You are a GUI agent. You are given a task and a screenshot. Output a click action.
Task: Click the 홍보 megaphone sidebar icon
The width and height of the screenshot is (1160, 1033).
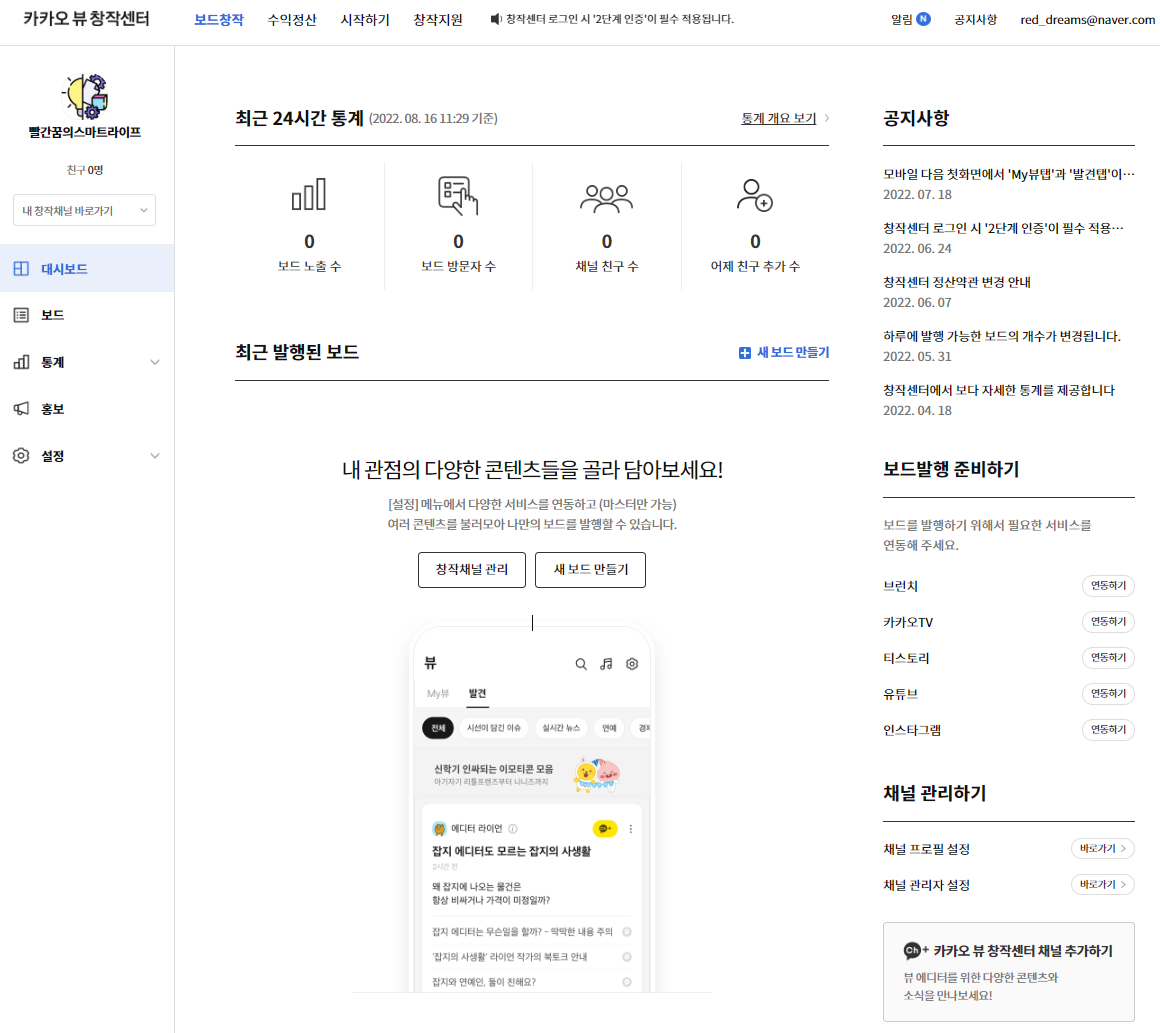(21, 408)
